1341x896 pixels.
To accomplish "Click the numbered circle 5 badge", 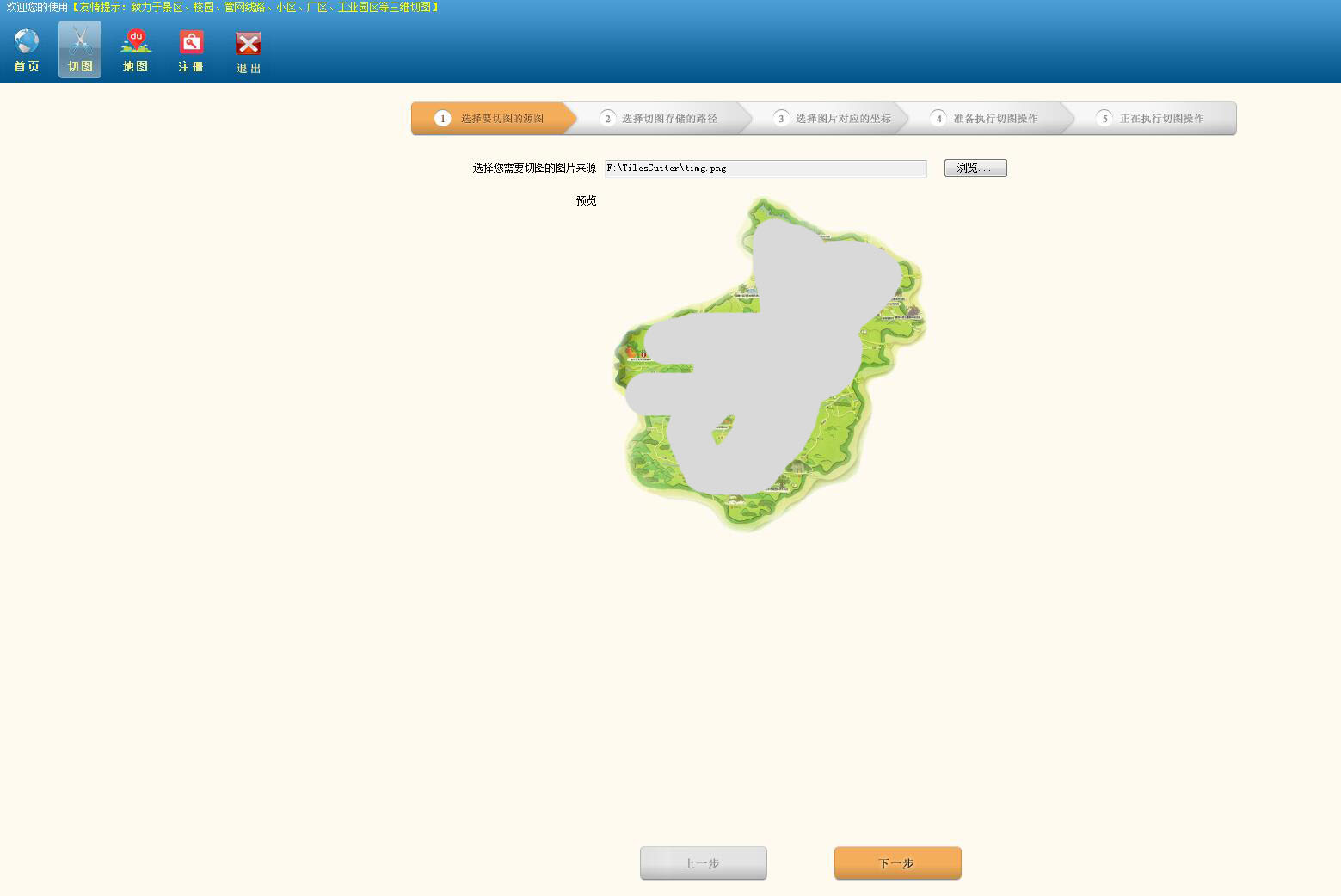I will click(x=1105, y=119).
